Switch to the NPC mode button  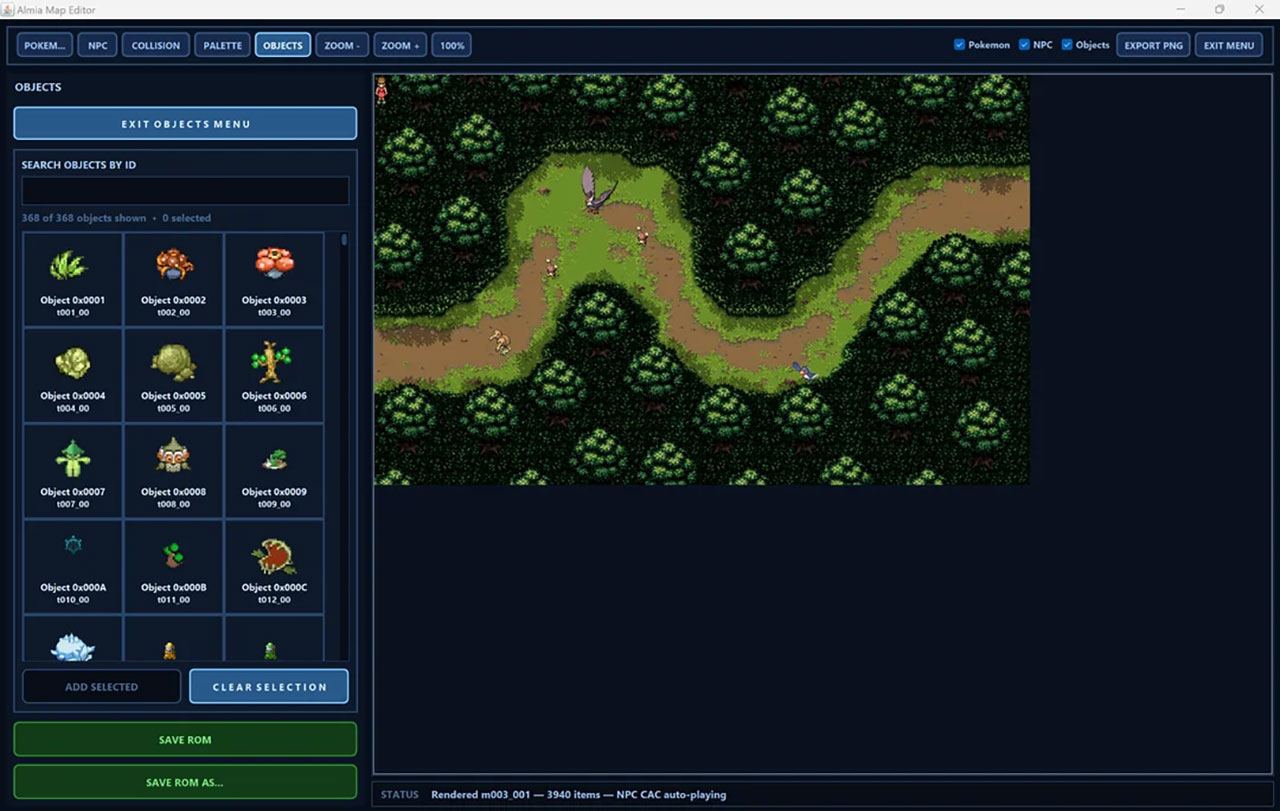(x=98, y=45)
